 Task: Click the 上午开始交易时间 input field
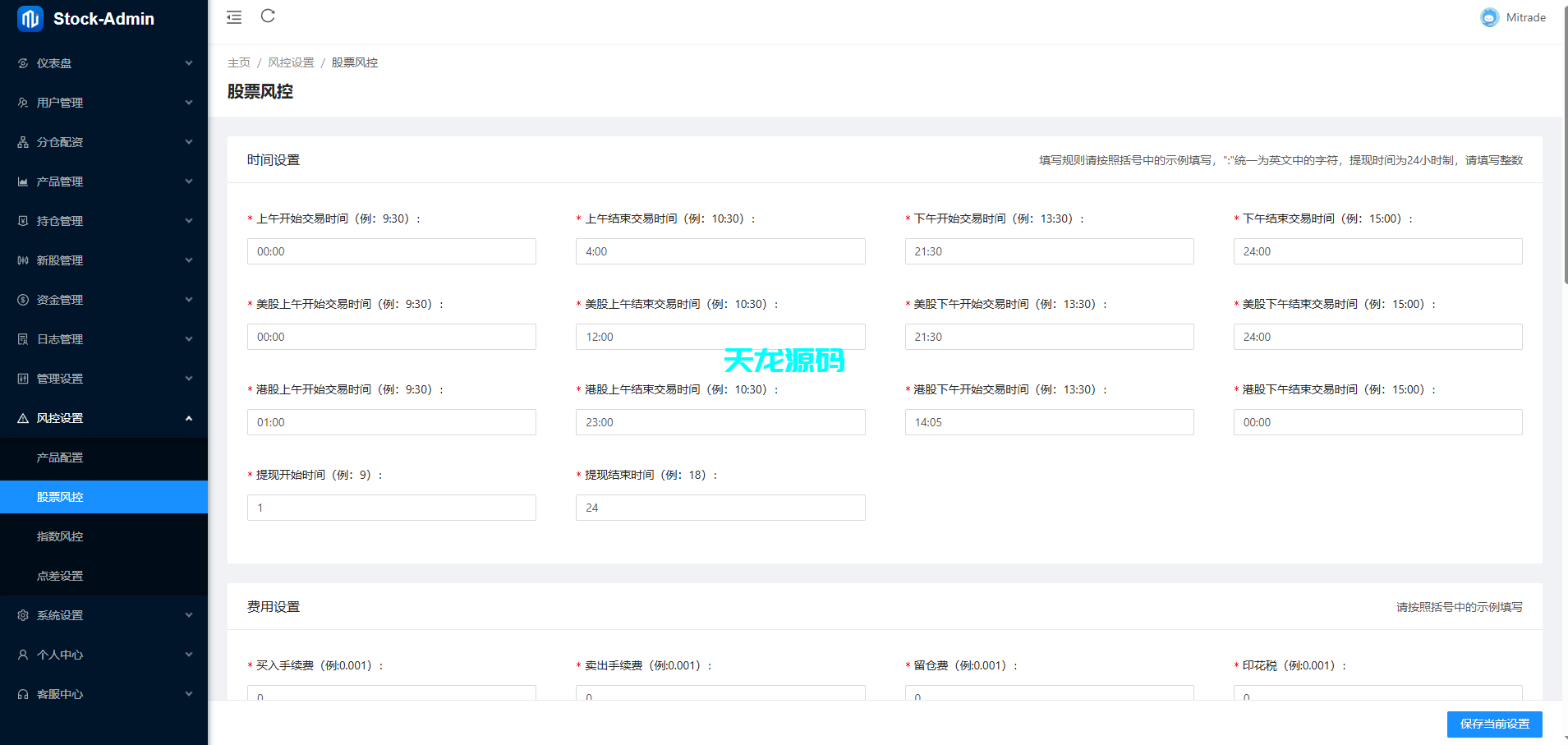(x=391, y=251)
